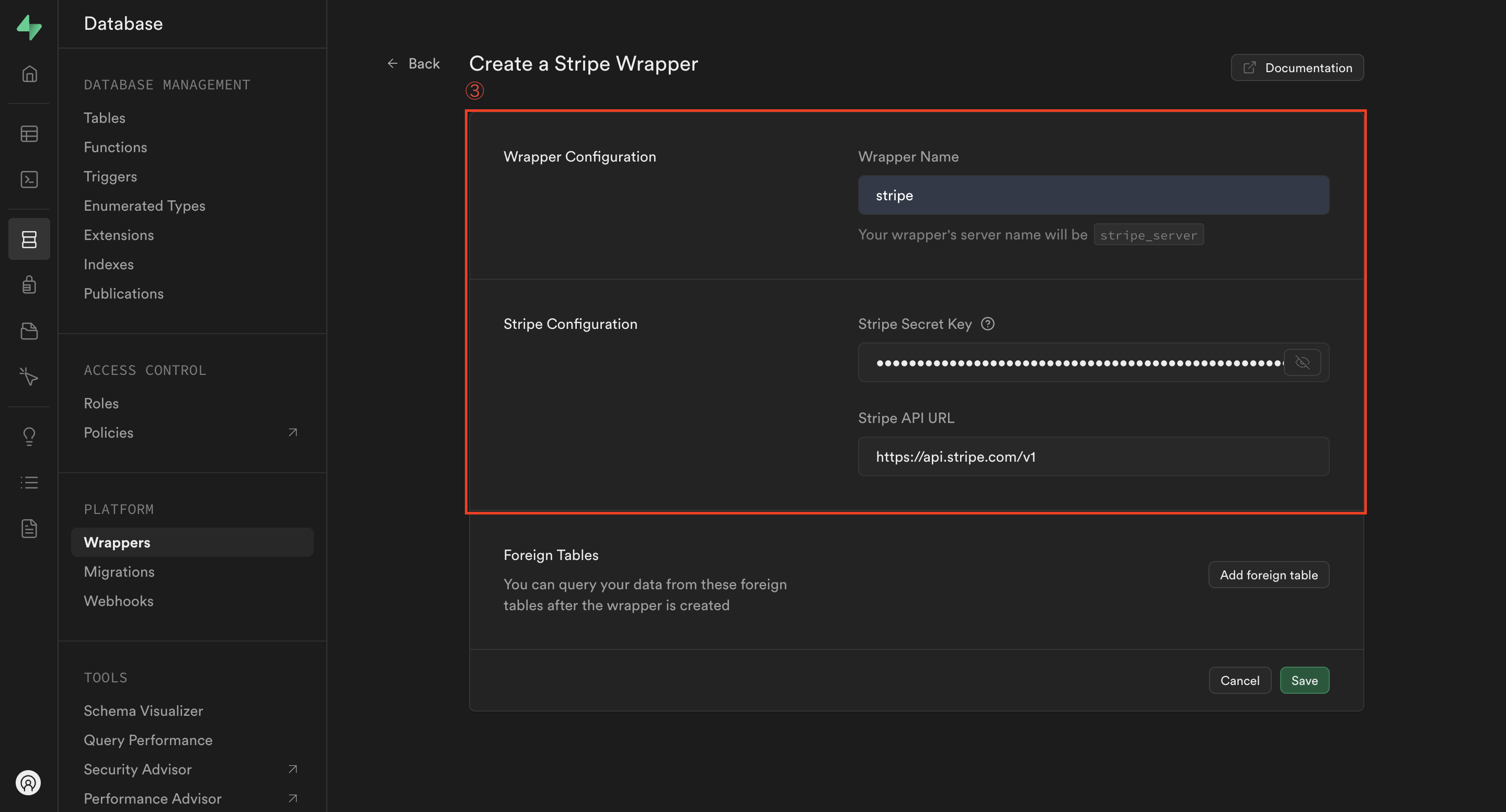1506x812 pixels.
Task: Click the Performance Advisor external arrow
Action: pos(293,798)
